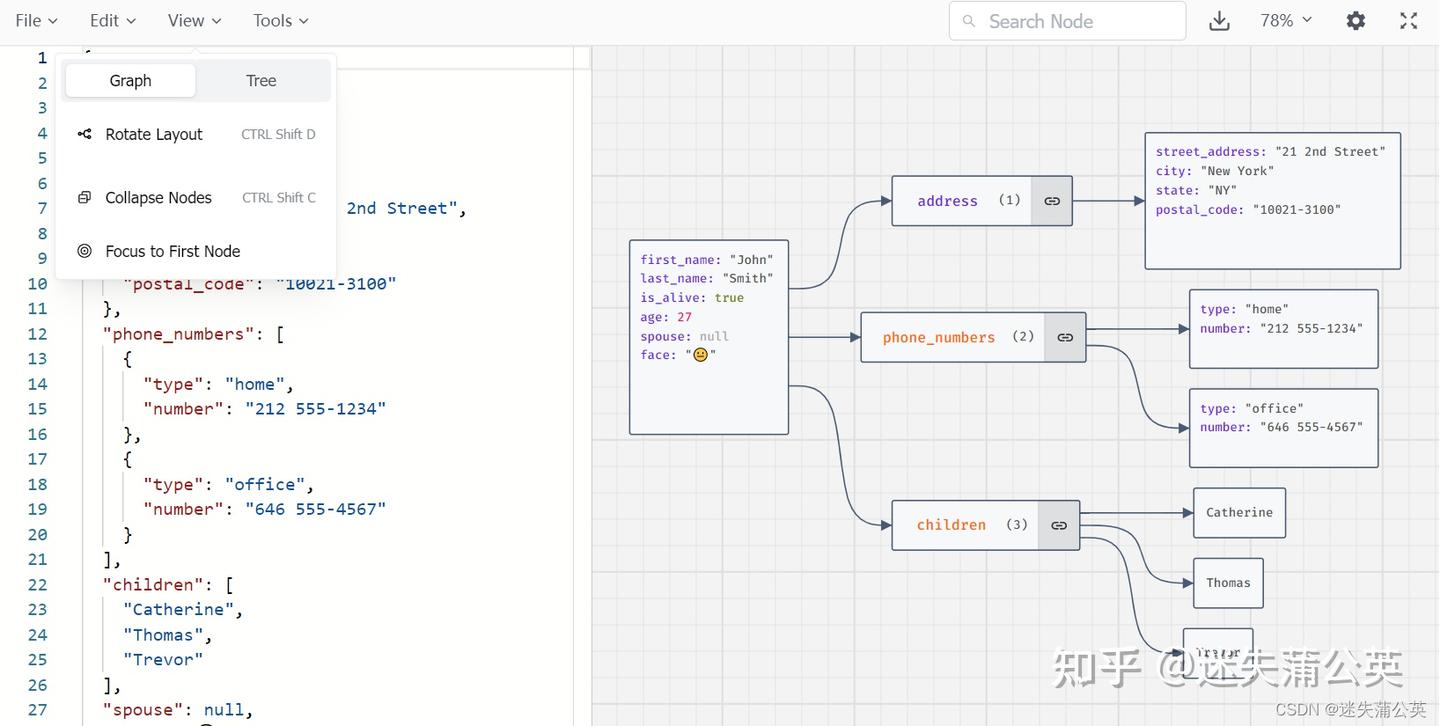The width and height of the screenshot is (1440, 726).
Task: Select the Catherine node in the graph
Action: point(1239,513)
